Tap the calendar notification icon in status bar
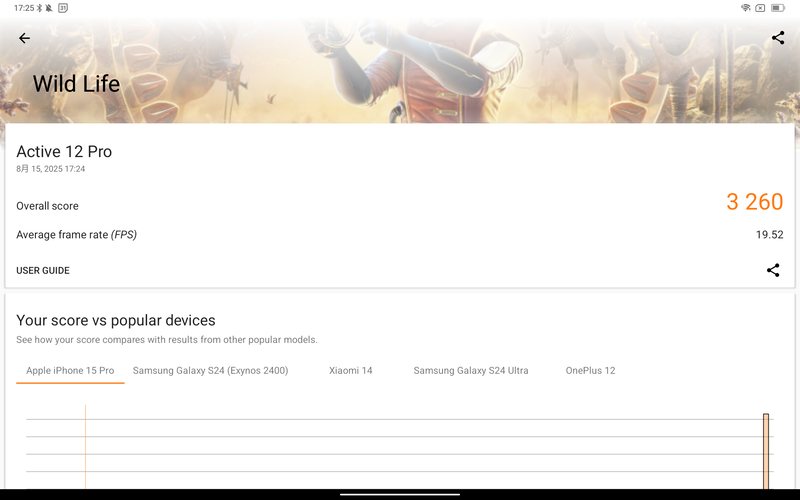The height and width of the screenshot is (500, 800). click(x=63, y=8)
